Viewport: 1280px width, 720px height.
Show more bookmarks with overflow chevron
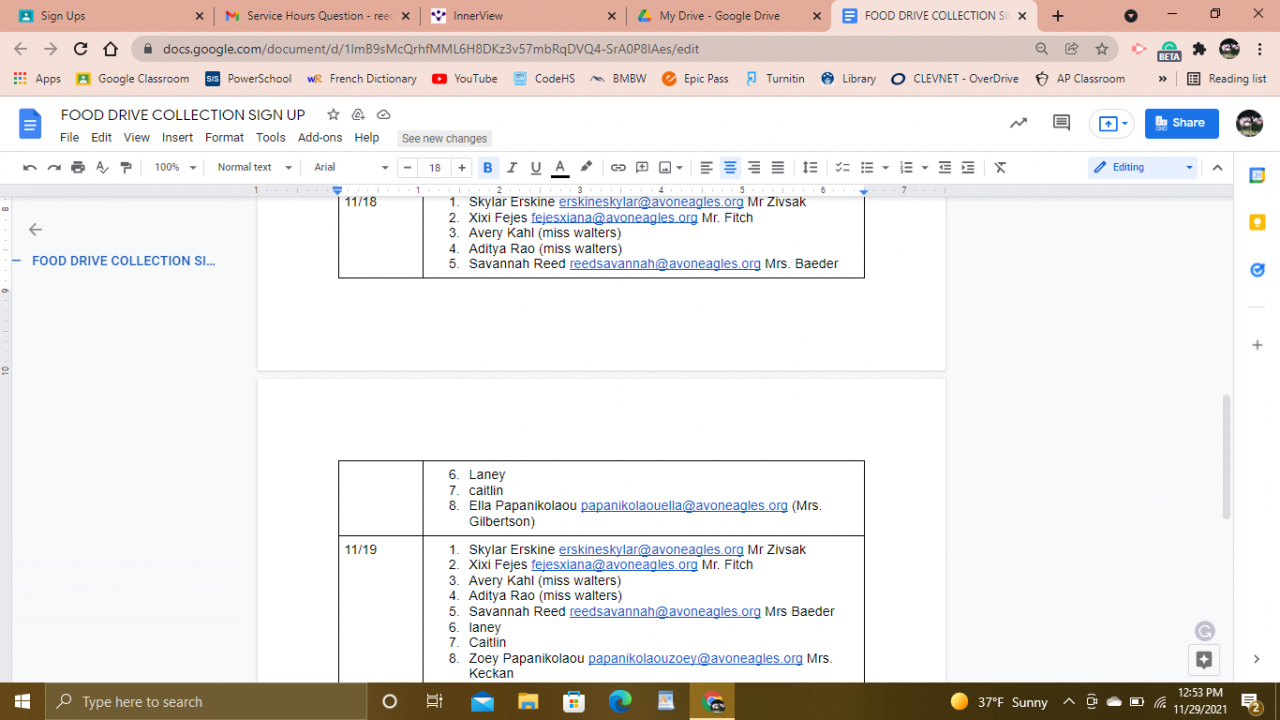1162,79
